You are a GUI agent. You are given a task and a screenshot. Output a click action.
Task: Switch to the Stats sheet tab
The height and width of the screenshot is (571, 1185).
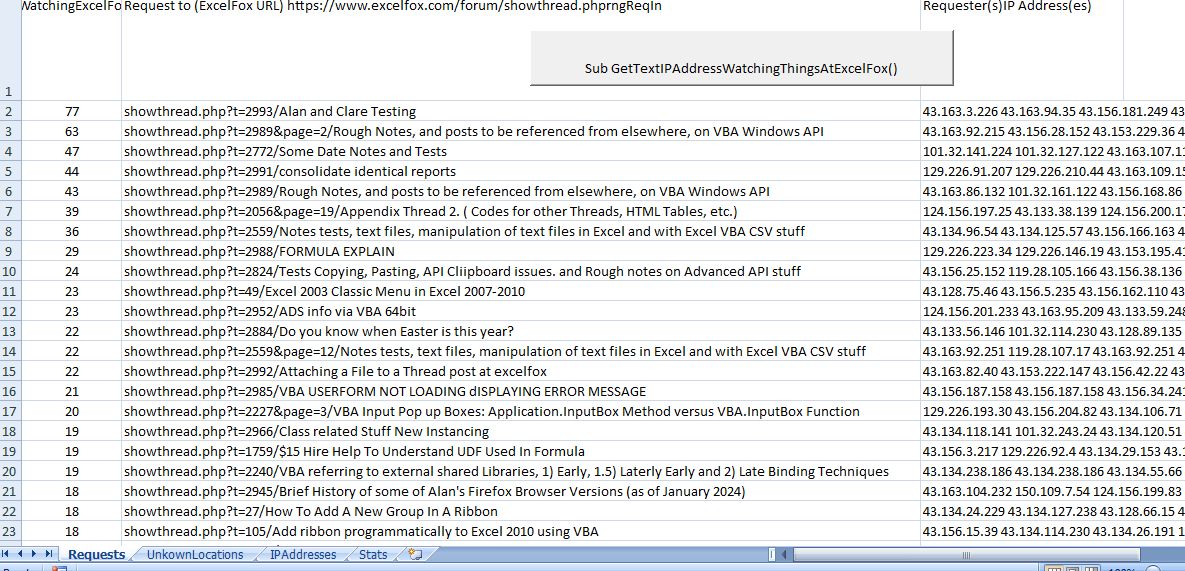[x=373, y=554]
